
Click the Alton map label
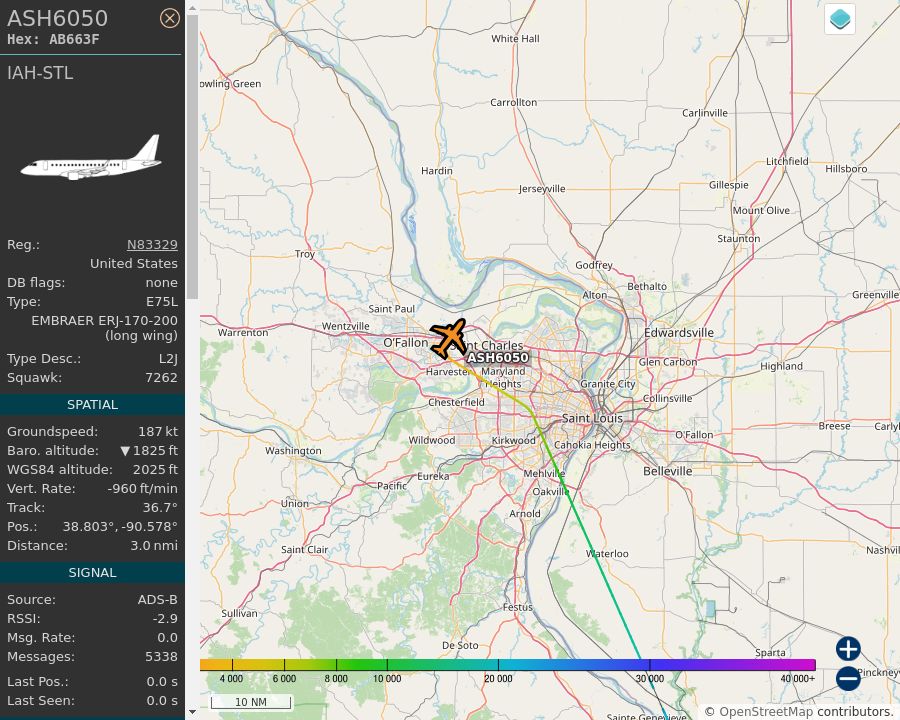[595, 295]
